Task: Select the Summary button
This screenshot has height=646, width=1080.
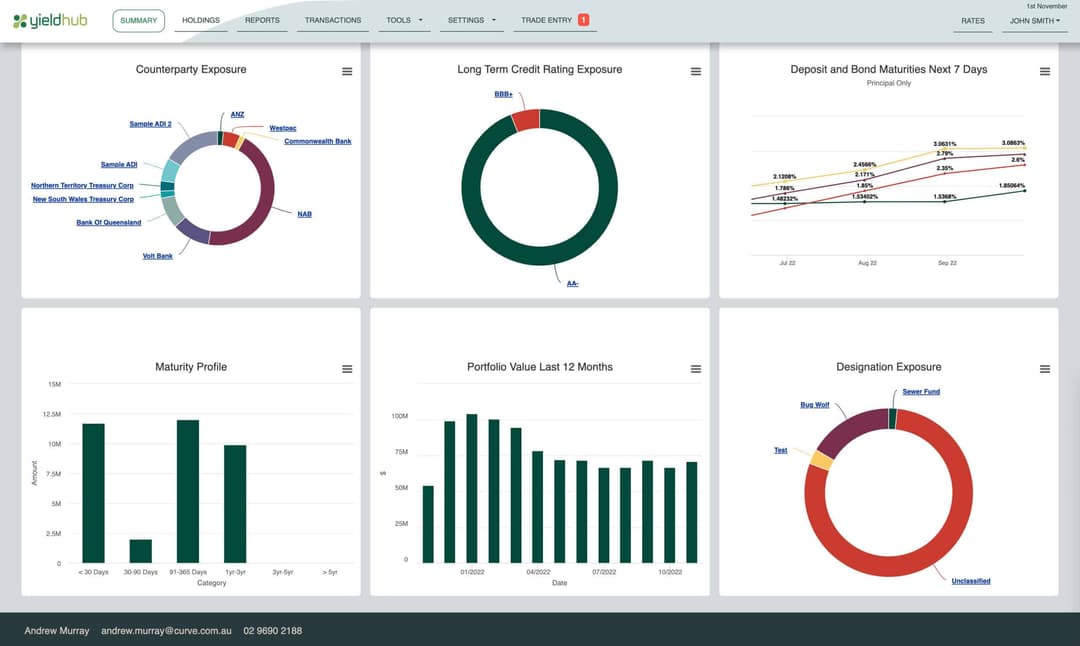Action: coord(139,20)
